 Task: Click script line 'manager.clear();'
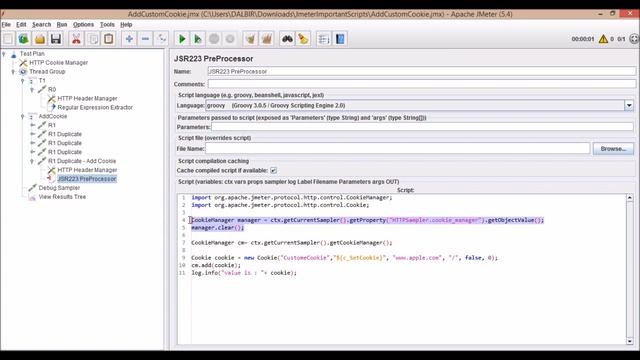pyautogui.click(x=218, y=228)
